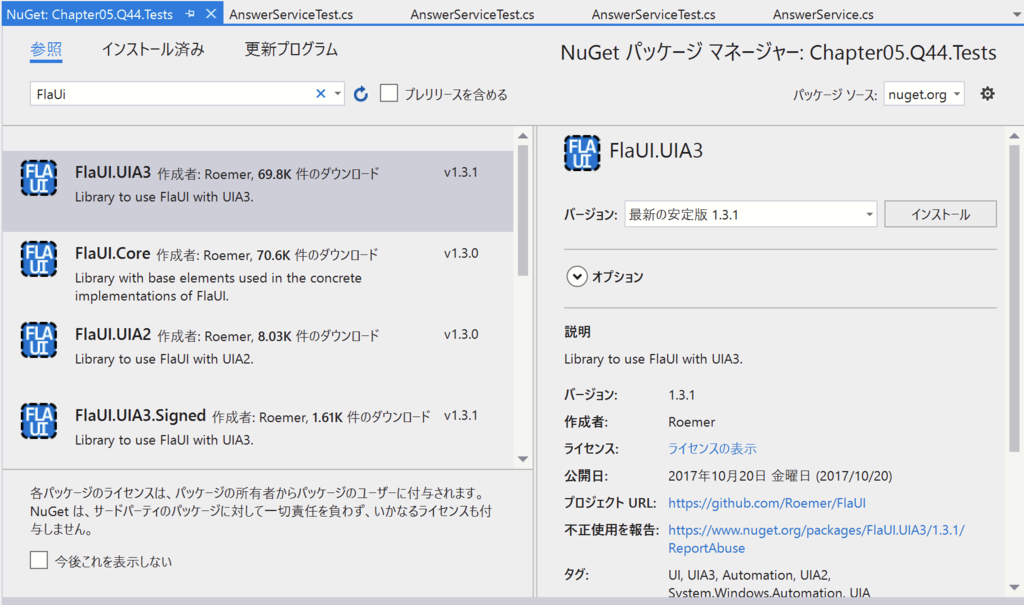Click details pane scroll down arrow

coord(1014,587)
